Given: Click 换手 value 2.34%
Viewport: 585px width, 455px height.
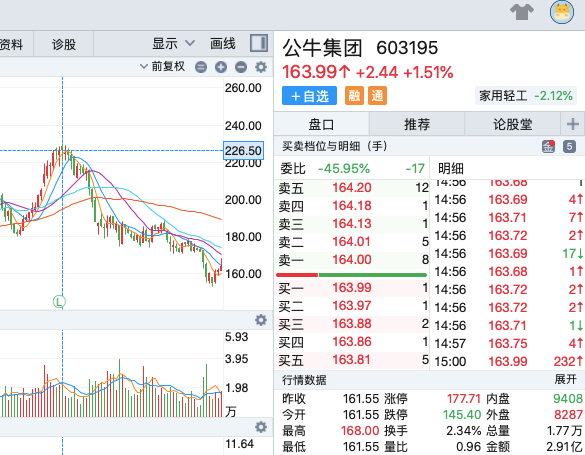Looking at the screenshot, I should [464, 431].
